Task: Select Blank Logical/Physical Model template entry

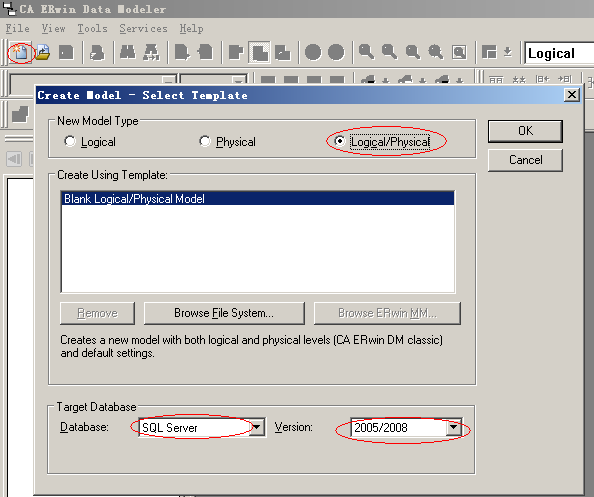Action: click(x=258, y=198)
